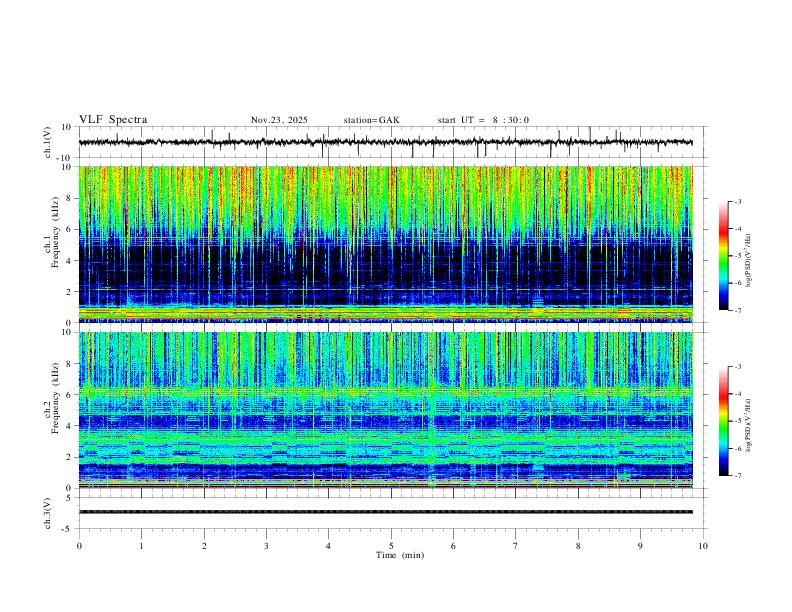Click the "Time (min)" x-axis label
Image resolution: width=792 pixels, height=612 pixels.
(x=400, y=555)
